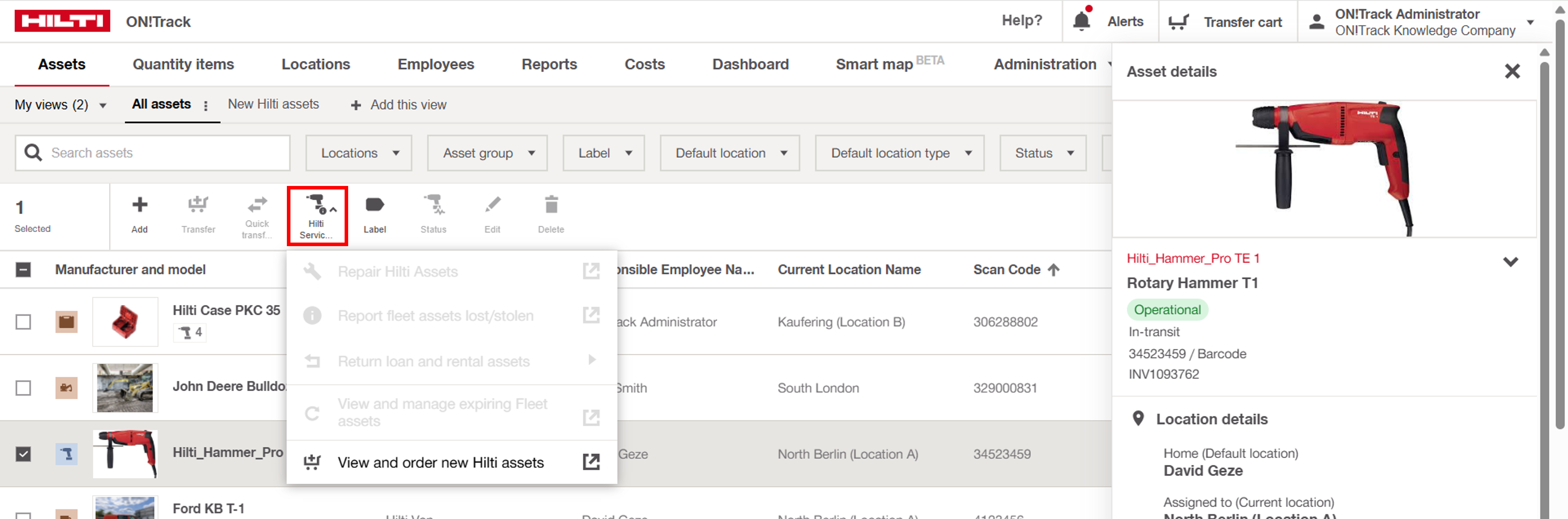Click the cart icon in View and order row
The width and height of the screenshot is (1568, 519).
point(312,462)
